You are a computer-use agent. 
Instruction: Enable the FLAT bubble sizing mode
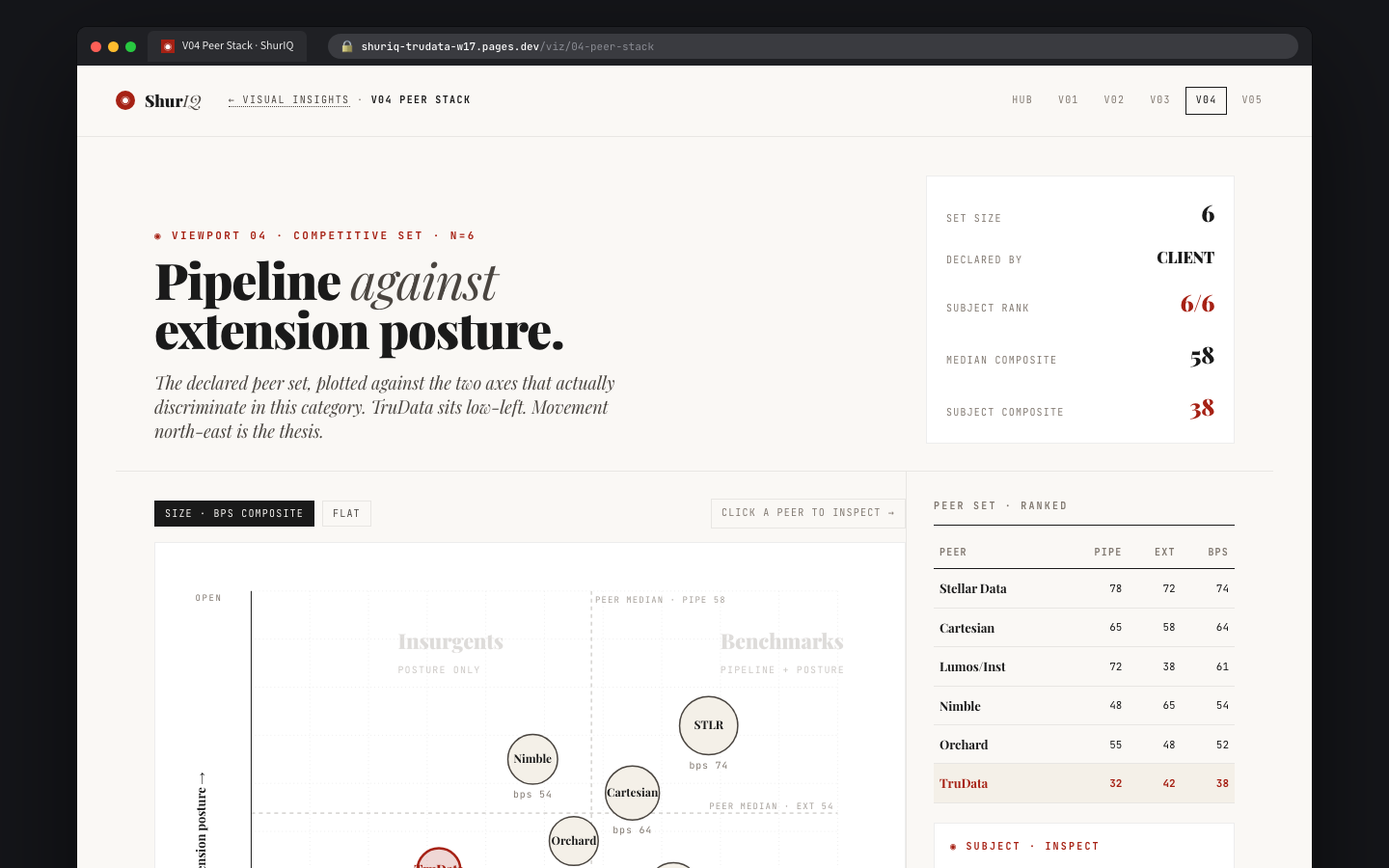(x=345, y=513)
